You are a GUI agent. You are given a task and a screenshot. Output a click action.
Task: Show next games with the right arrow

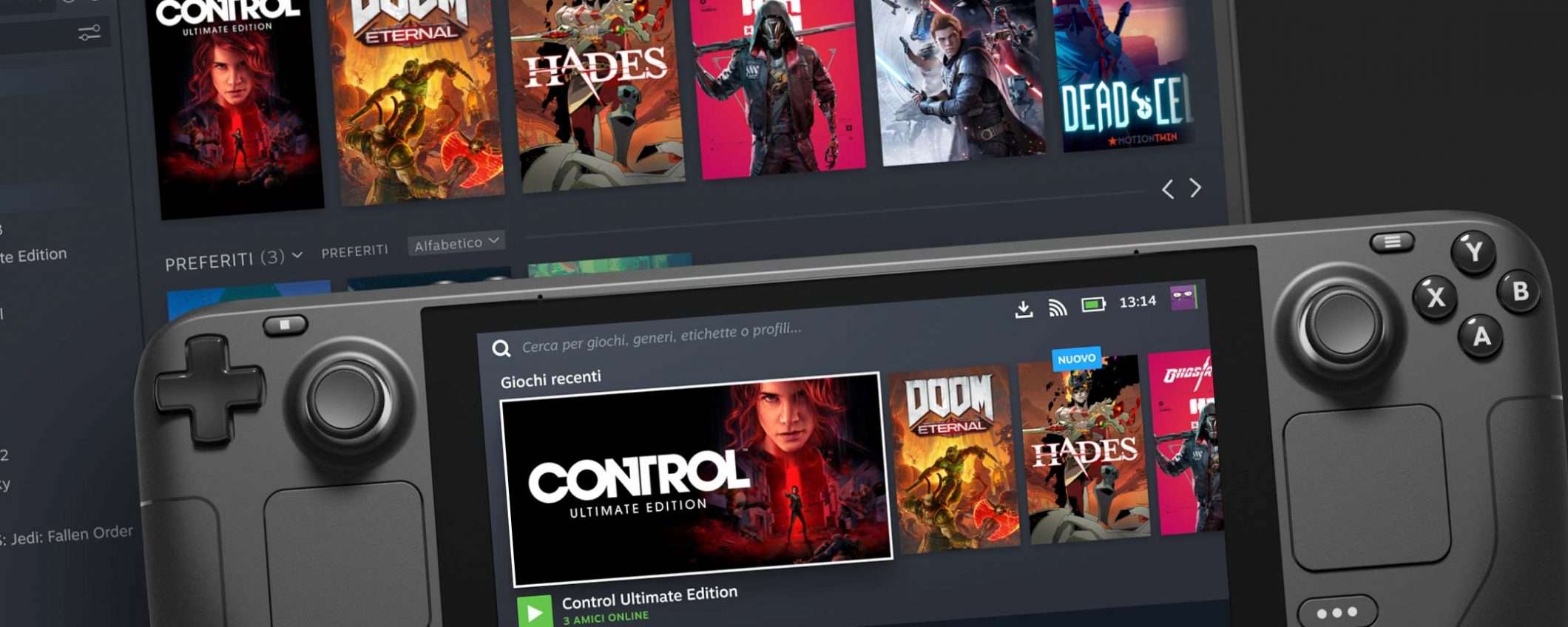pos(1196,188)
